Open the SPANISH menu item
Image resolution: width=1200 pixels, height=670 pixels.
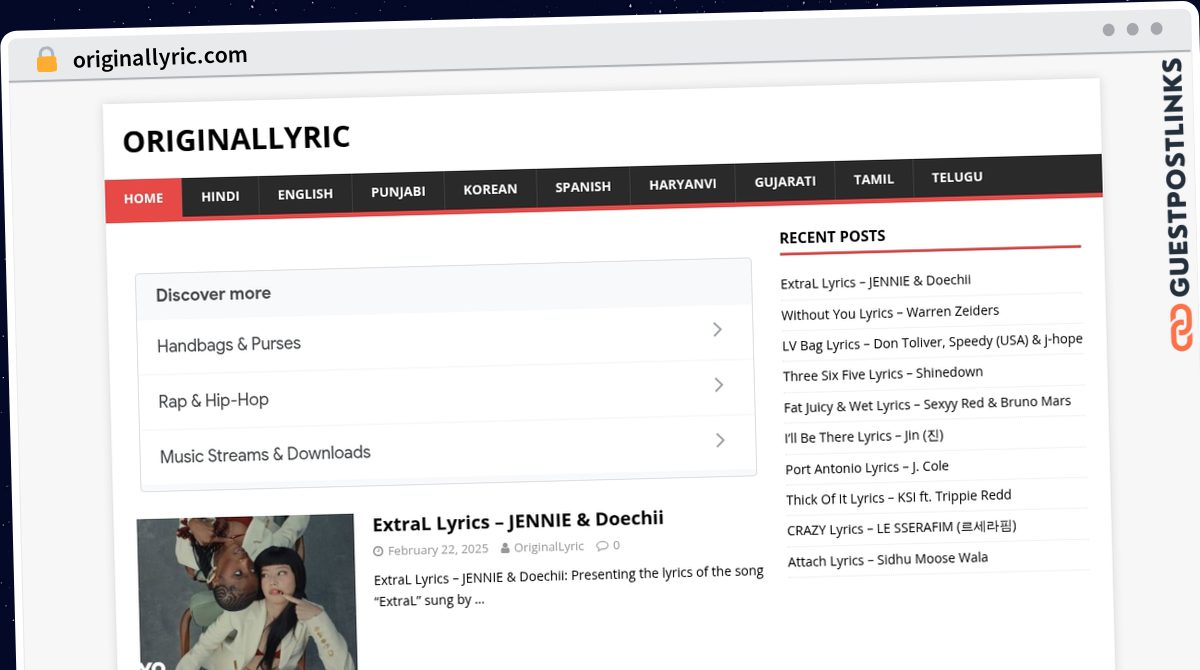[583, 187]
